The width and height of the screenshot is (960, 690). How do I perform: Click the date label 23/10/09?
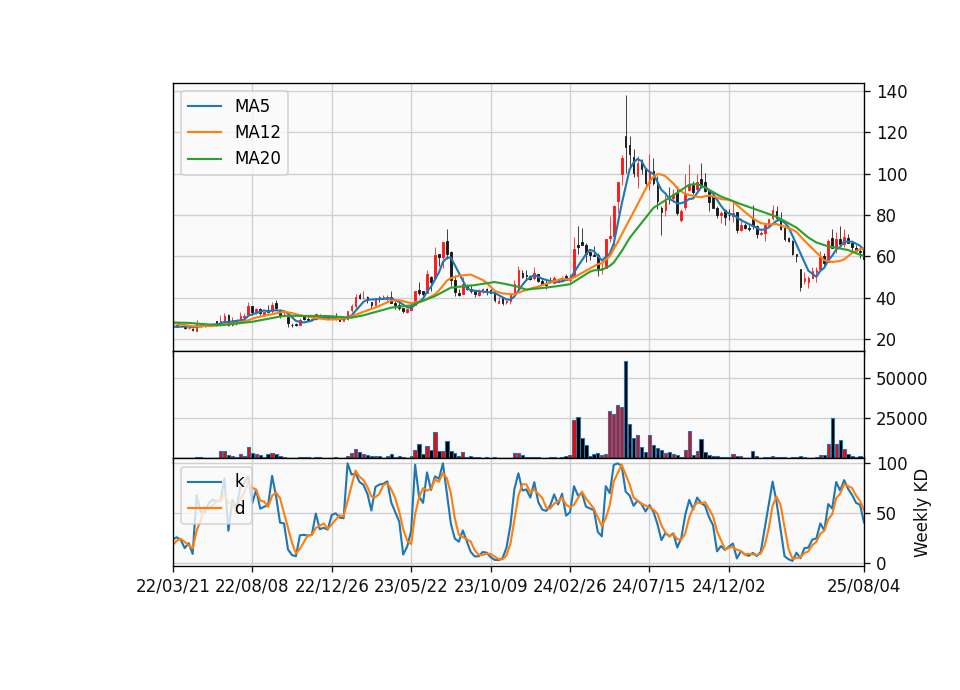490,586
